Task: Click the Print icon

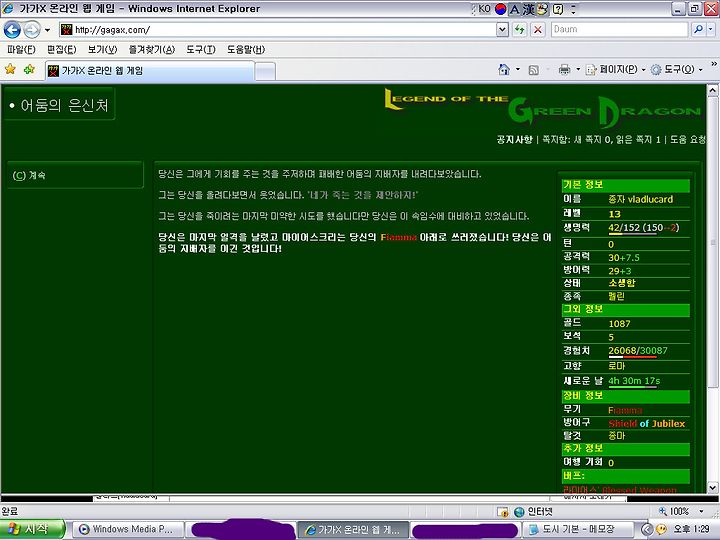Action: coord(564,69)
